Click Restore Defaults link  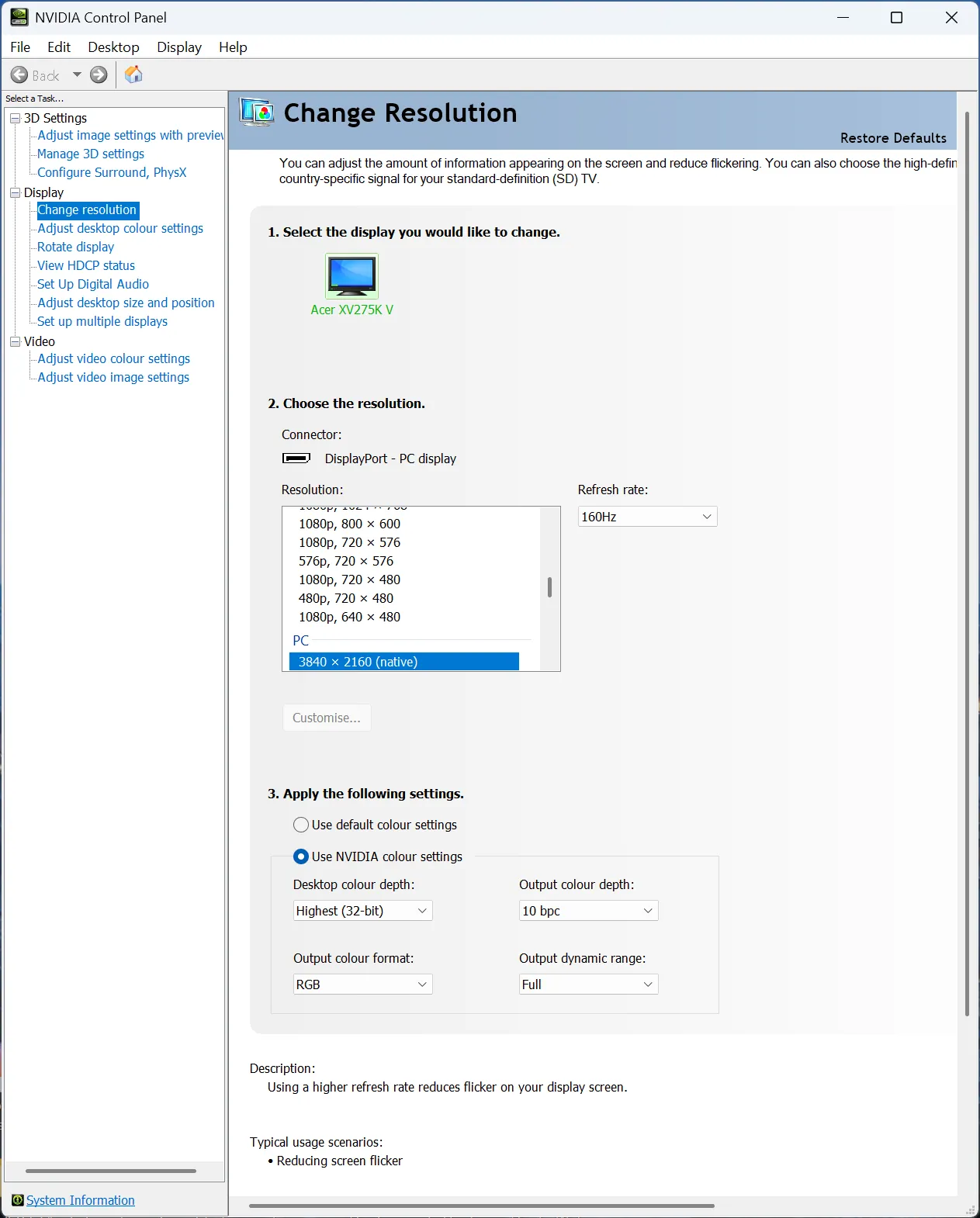(x=893, y=138)
